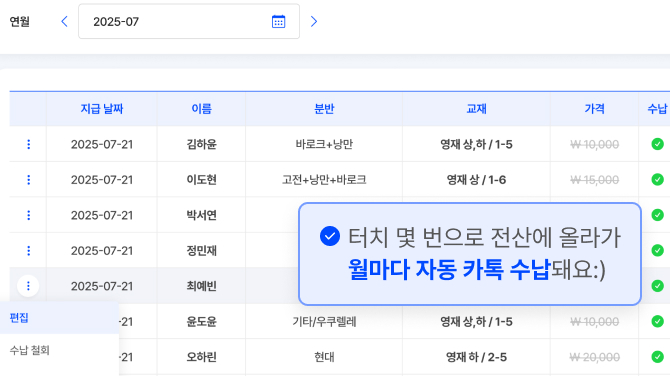Select 편집 in the context menu
The height and width of the screenshot is (376, 670).
tap(59, 318)
